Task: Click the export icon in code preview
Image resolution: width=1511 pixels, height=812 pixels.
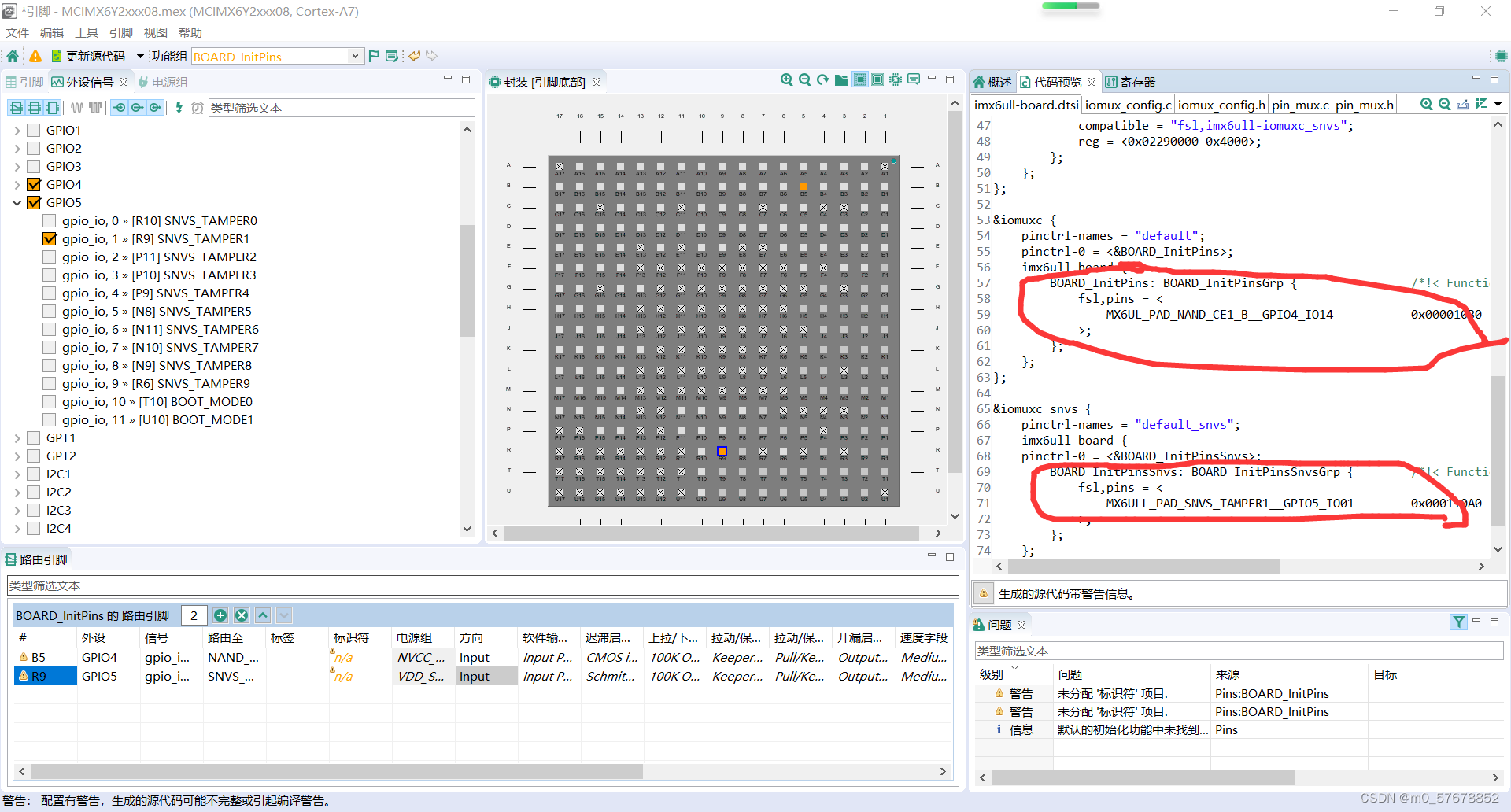Action: (1462, 104)
